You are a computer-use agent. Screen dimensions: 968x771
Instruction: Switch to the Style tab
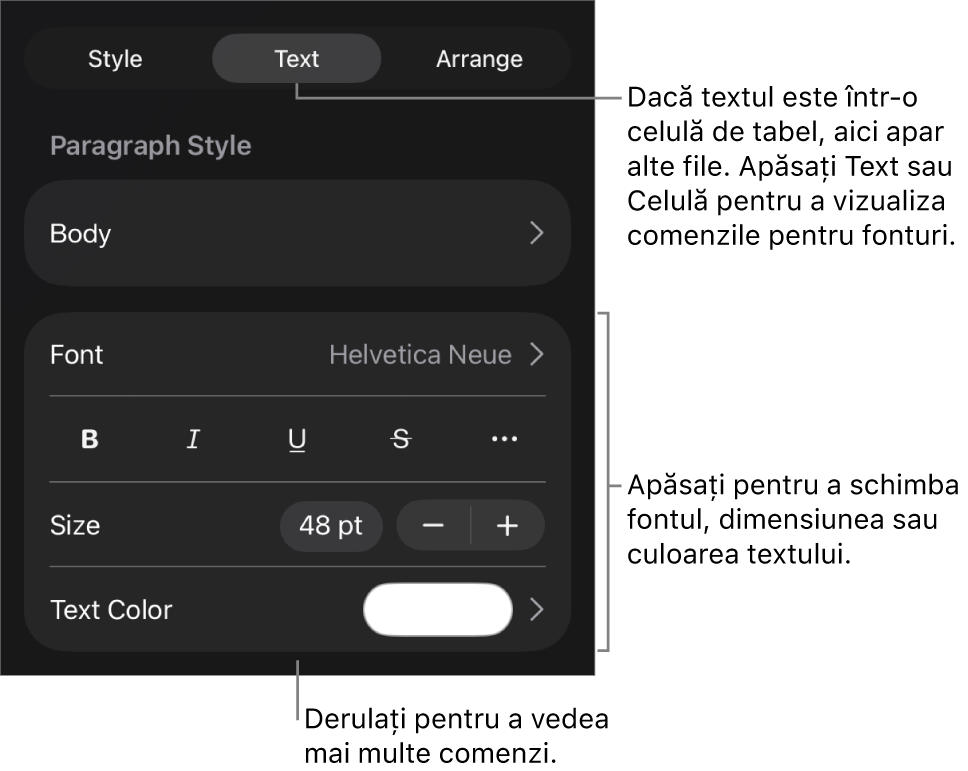pos(115,59)
